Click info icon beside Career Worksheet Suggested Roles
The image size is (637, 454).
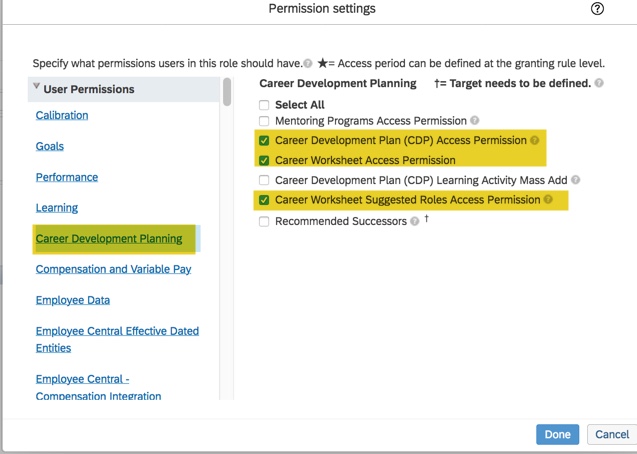pyautogui.click(x=548, y=200)
